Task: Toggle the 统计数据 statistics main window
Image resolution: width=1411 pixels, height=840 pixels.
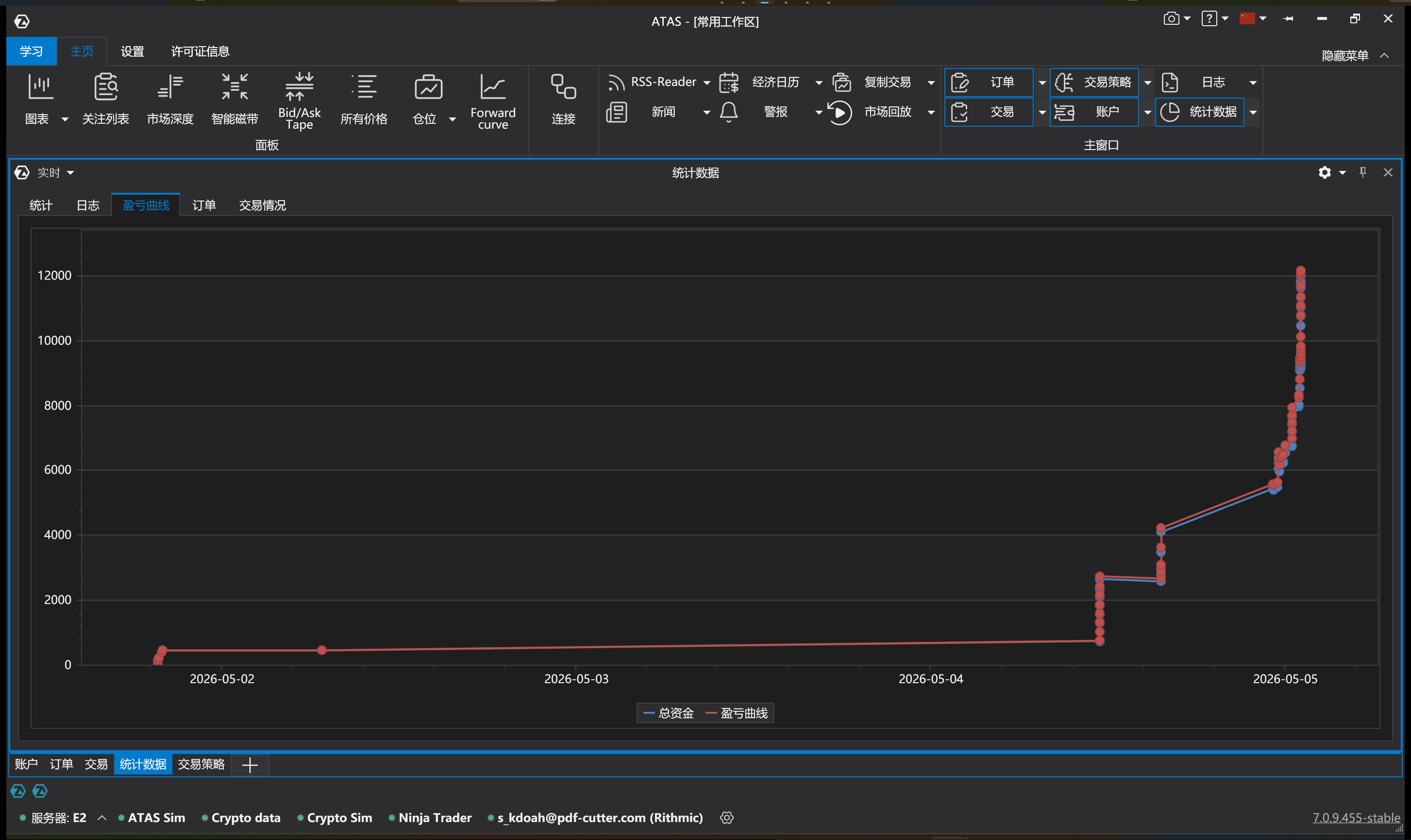Action: point(1200,112)
